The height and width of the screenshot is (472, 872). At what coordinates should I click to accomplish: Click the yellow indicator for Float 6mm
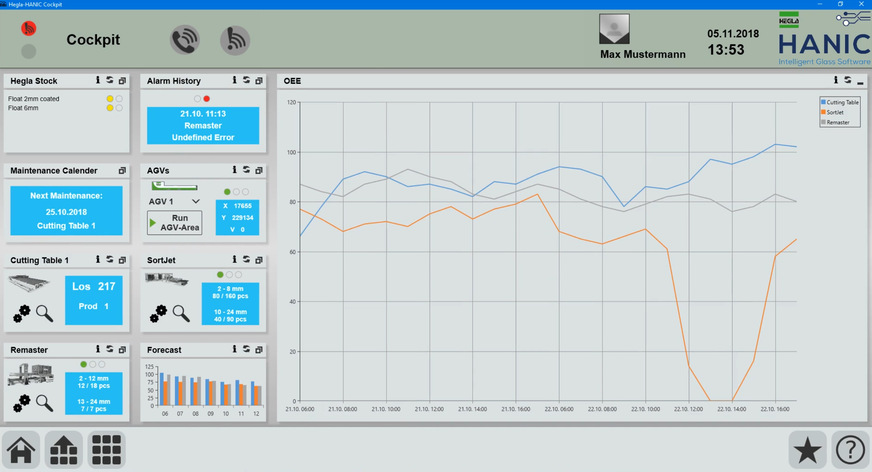pos(110,108)
